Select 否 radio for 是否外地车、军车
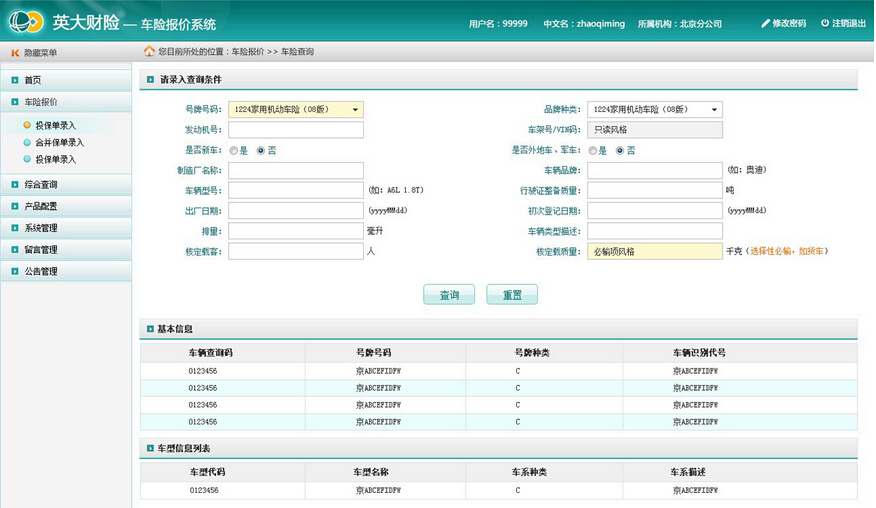The height and width of the screenshot is (508, 876). 620,150
